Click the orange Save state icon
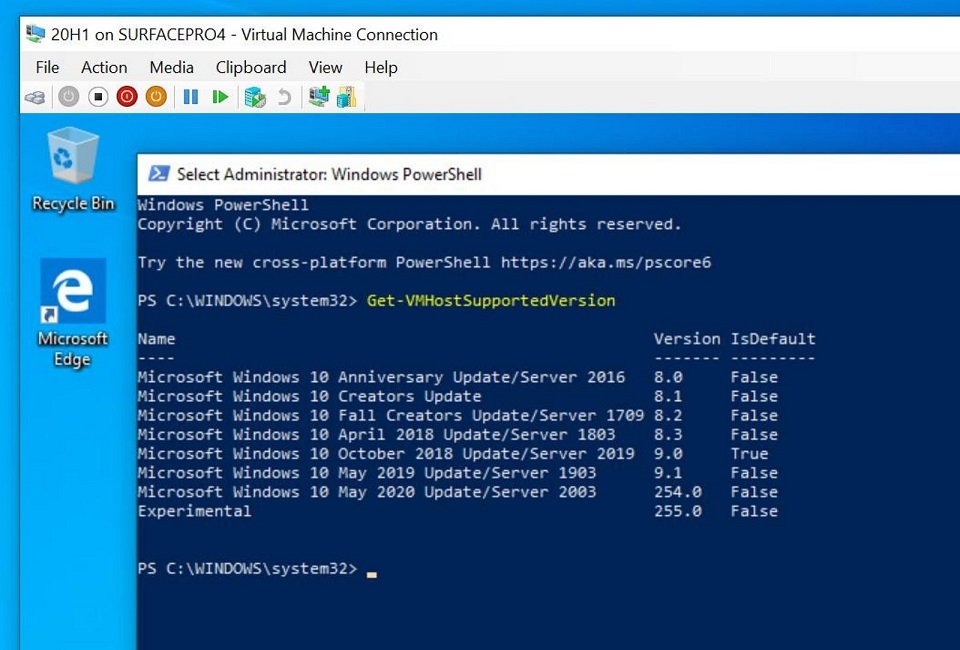 tap(155, 97)
